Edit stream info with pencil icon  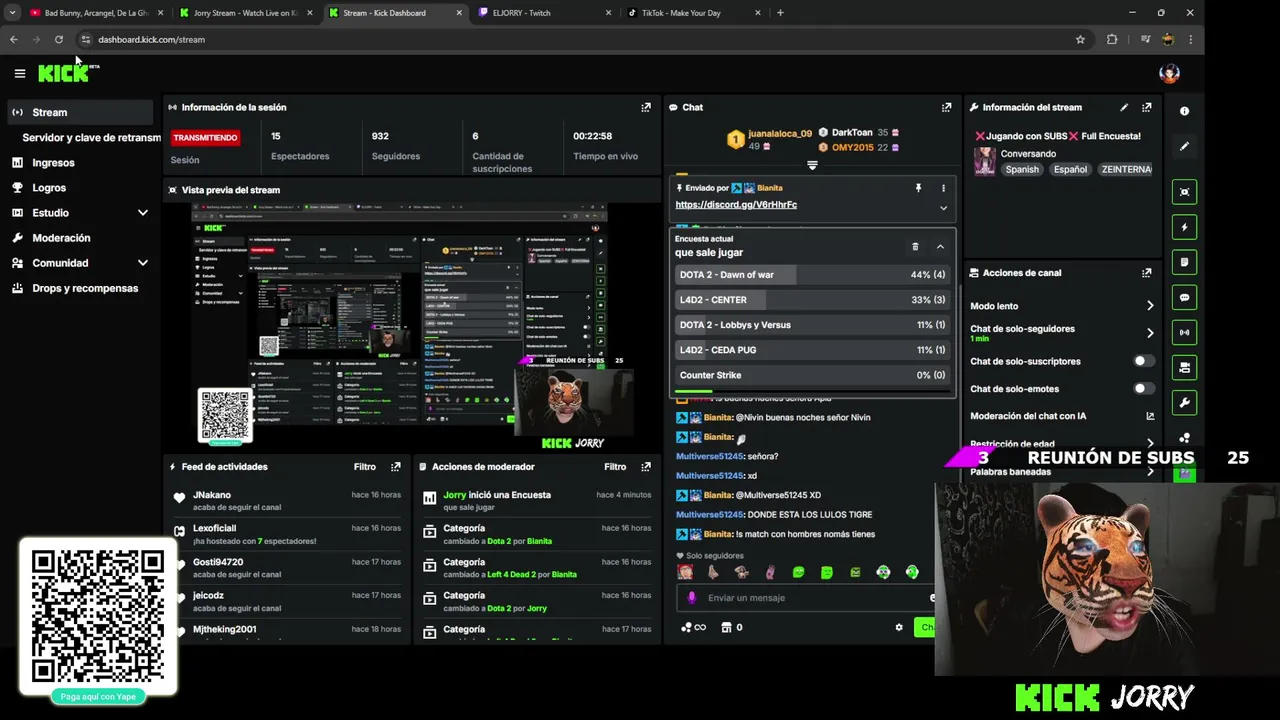(1124, 107)
